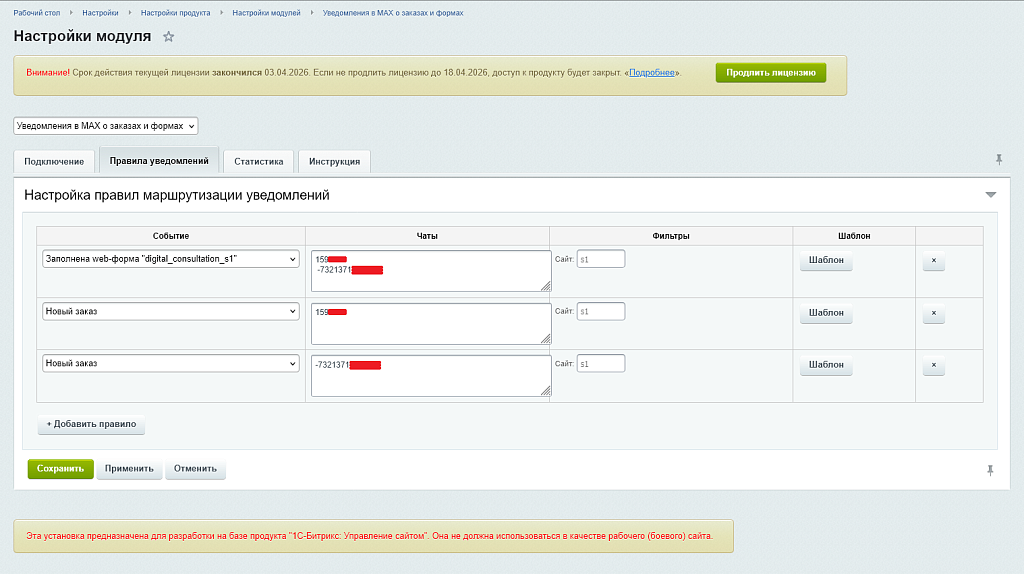The height and width of the screenshot is (574, 1024).
Task: Go to Настройки модулей in breadcrumbs
Action: point(267,13)
